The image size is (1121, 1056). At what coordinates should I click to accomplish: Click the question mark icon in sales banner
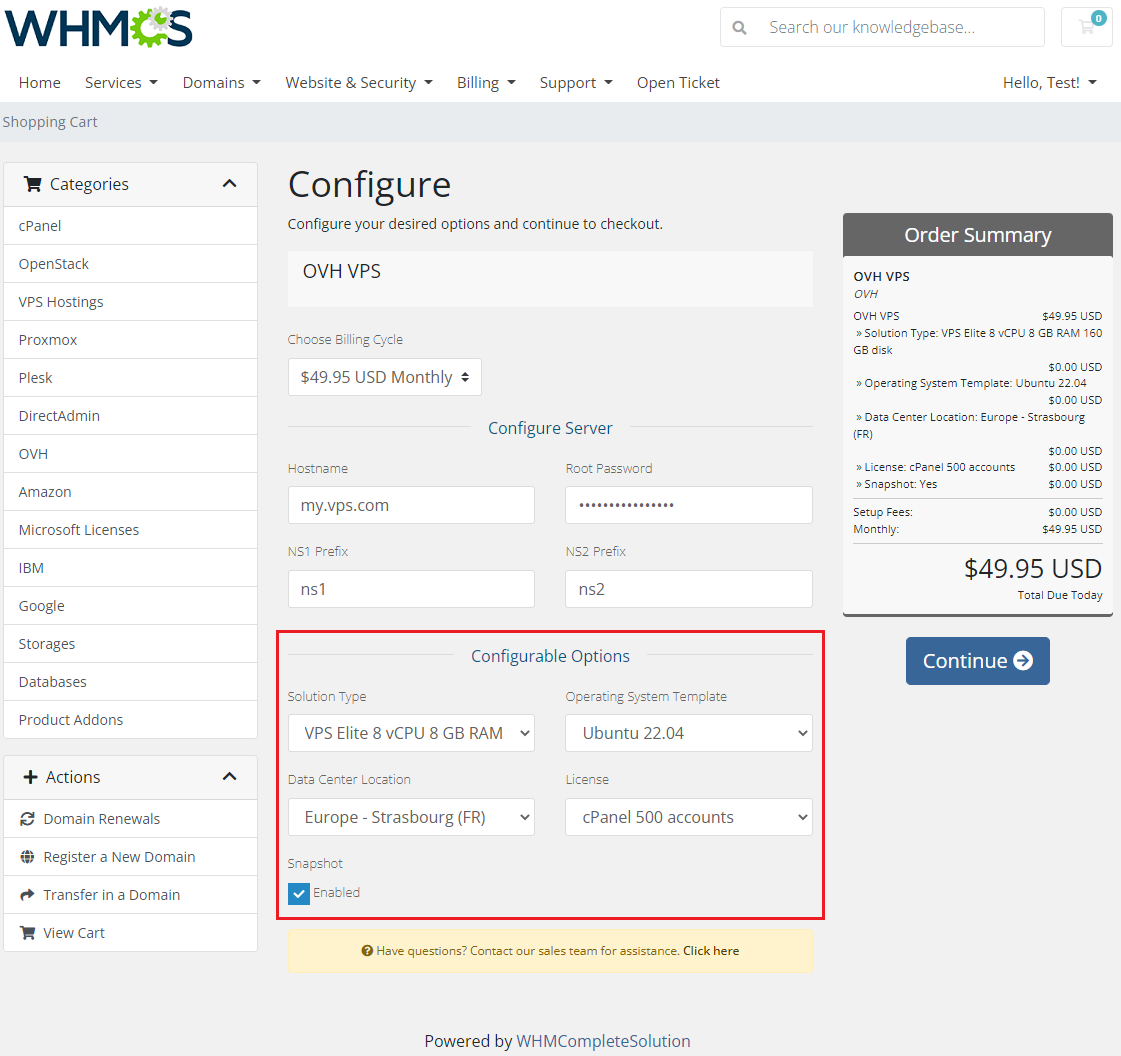point(367,951)
